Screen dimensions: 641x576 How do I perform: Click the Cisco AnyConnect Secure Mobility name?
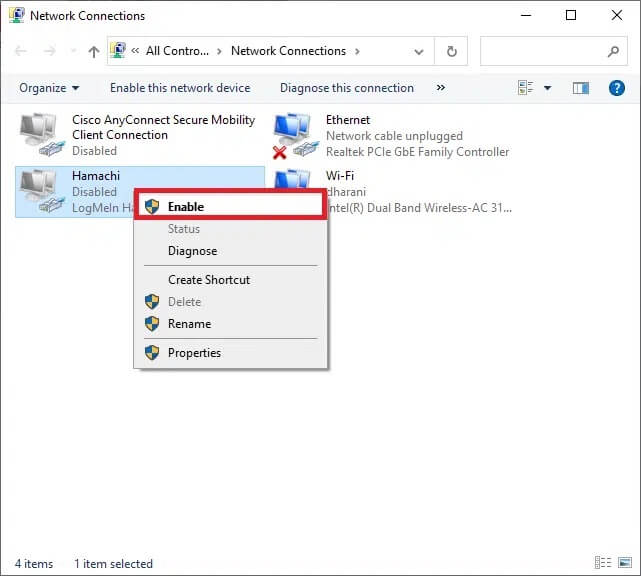(x=163, y=127)
